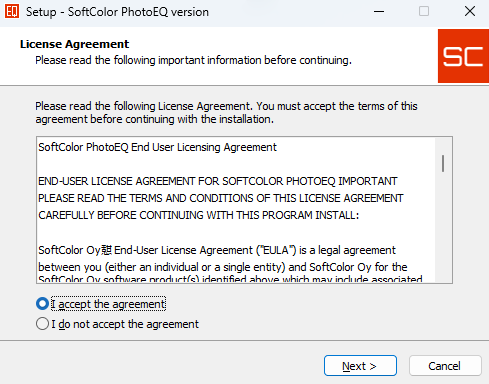Image resolution: width=489 pixels, height=384 pixels.
Task: Click the orange SC SoftColor logo
Action: point(463,56)
